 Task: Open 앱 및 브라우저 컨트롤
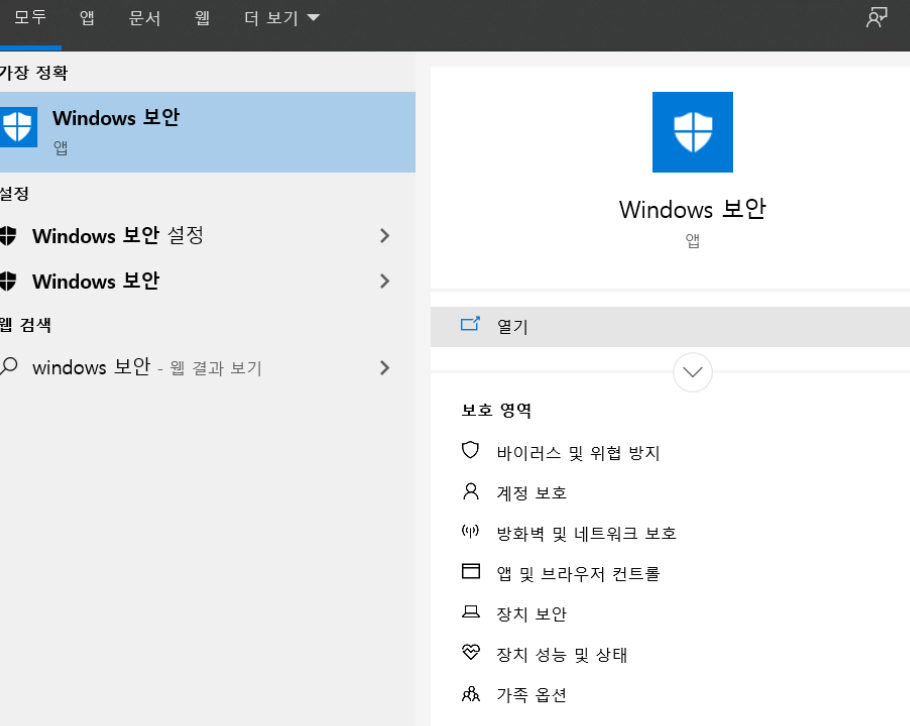(x=578, y=574)
